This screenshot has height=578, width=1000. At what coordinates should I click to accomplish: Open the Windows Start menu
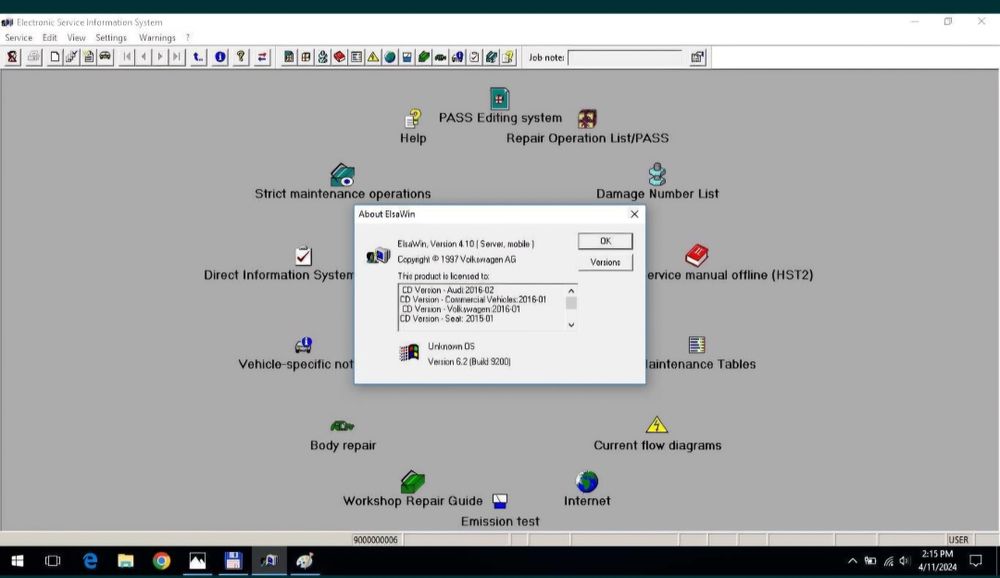pyautogui.click(x=17, y=561)
